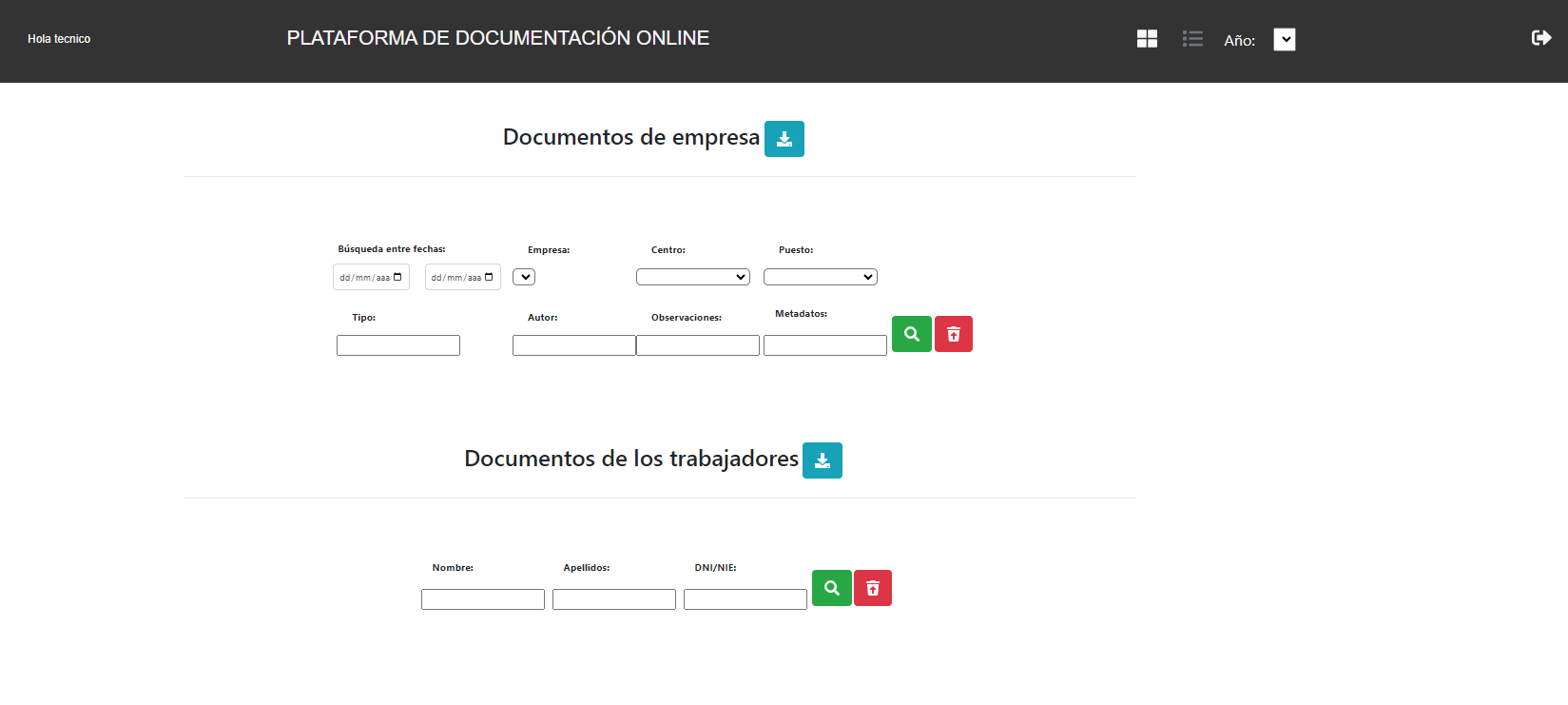Click the Hola tecnico greeting
The width and height of the screenshot is (1568, 705).
click(59, 39)
